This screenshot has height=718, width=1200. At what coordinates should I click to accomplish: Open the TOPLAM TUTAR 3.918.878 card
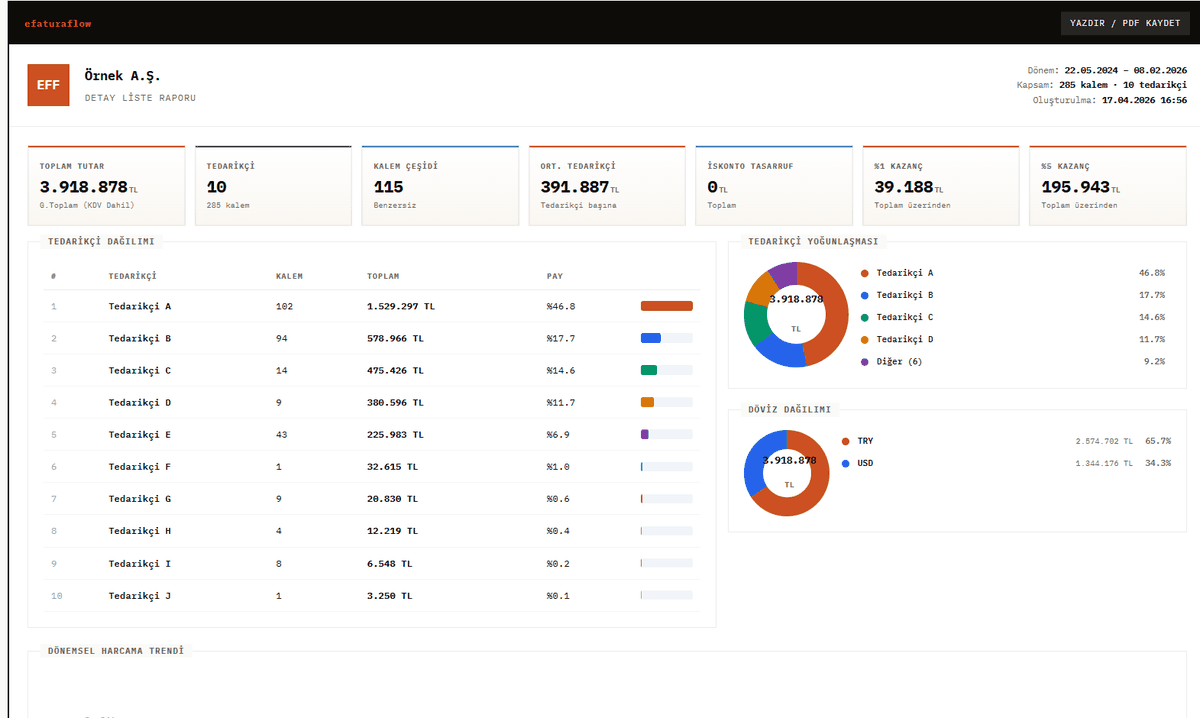pyautogui.click(x=106, y=186)
